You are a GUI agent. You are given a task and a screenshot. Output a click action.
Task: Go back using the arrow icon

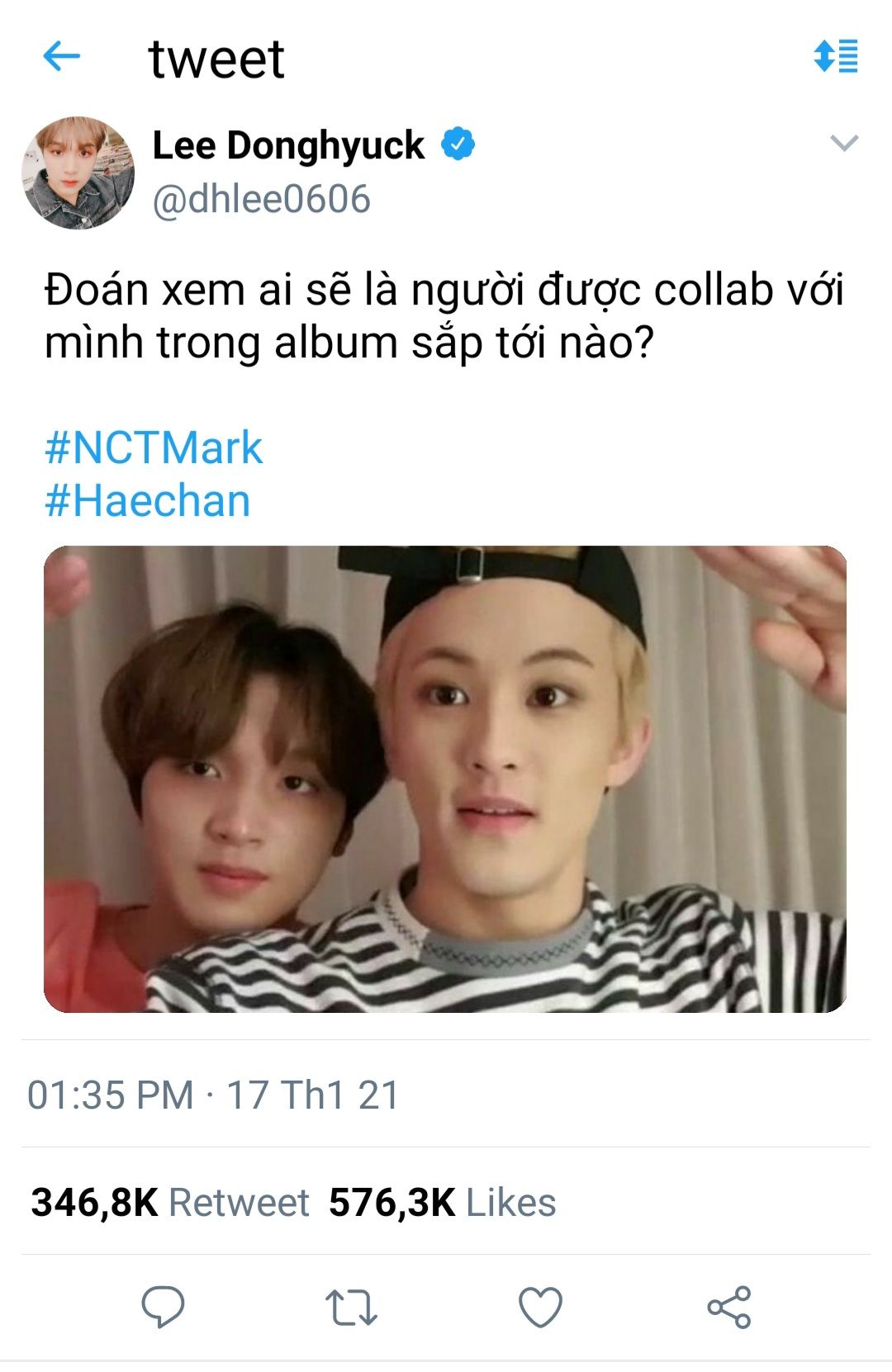click(x=61, y=57)
